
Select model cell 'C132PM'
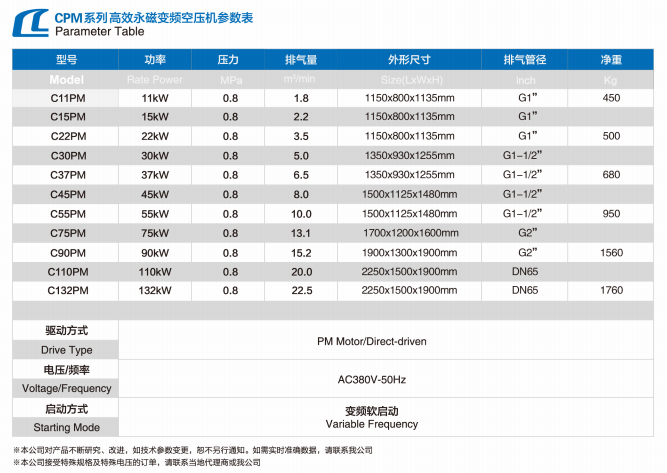click(x=68, y=291)
